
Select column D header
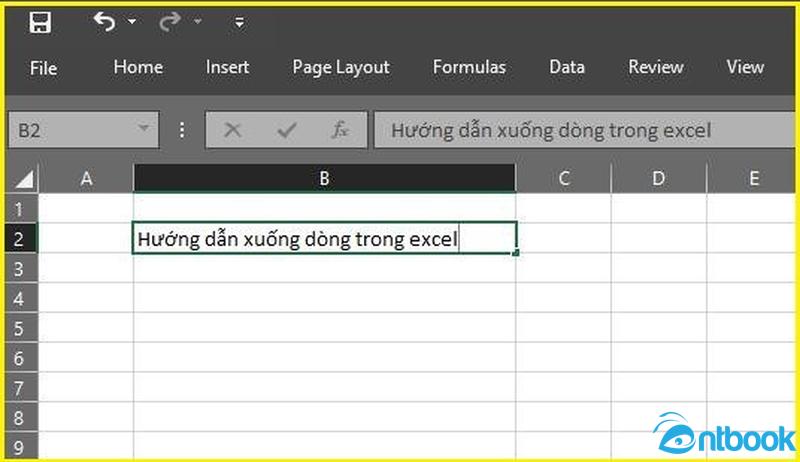click(659, 178)
